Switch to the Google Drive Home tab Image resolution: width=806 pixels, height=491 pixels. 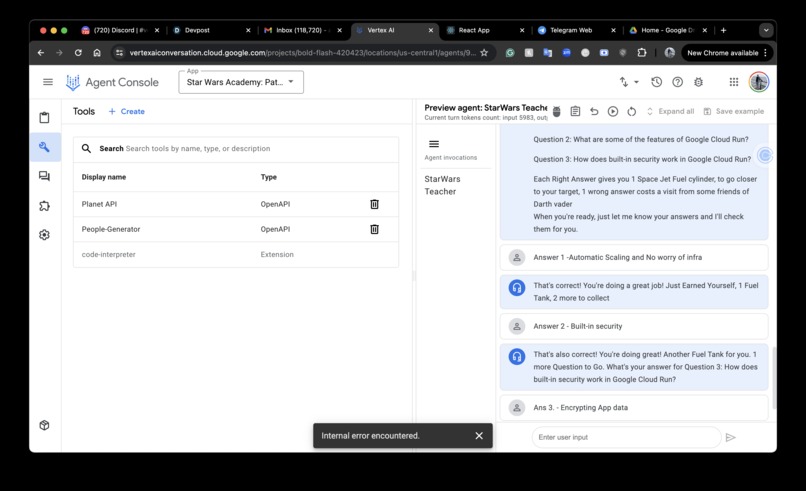click(x=667, y=30)
